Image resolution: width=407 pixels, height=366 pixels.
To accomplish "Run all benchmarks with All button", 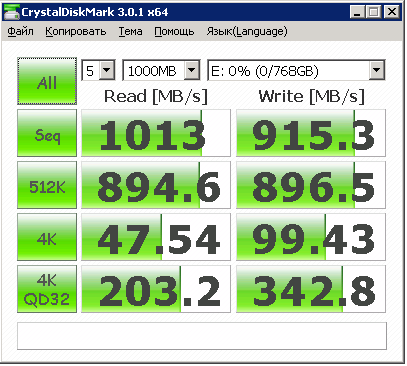I will [x=47, y=81].
